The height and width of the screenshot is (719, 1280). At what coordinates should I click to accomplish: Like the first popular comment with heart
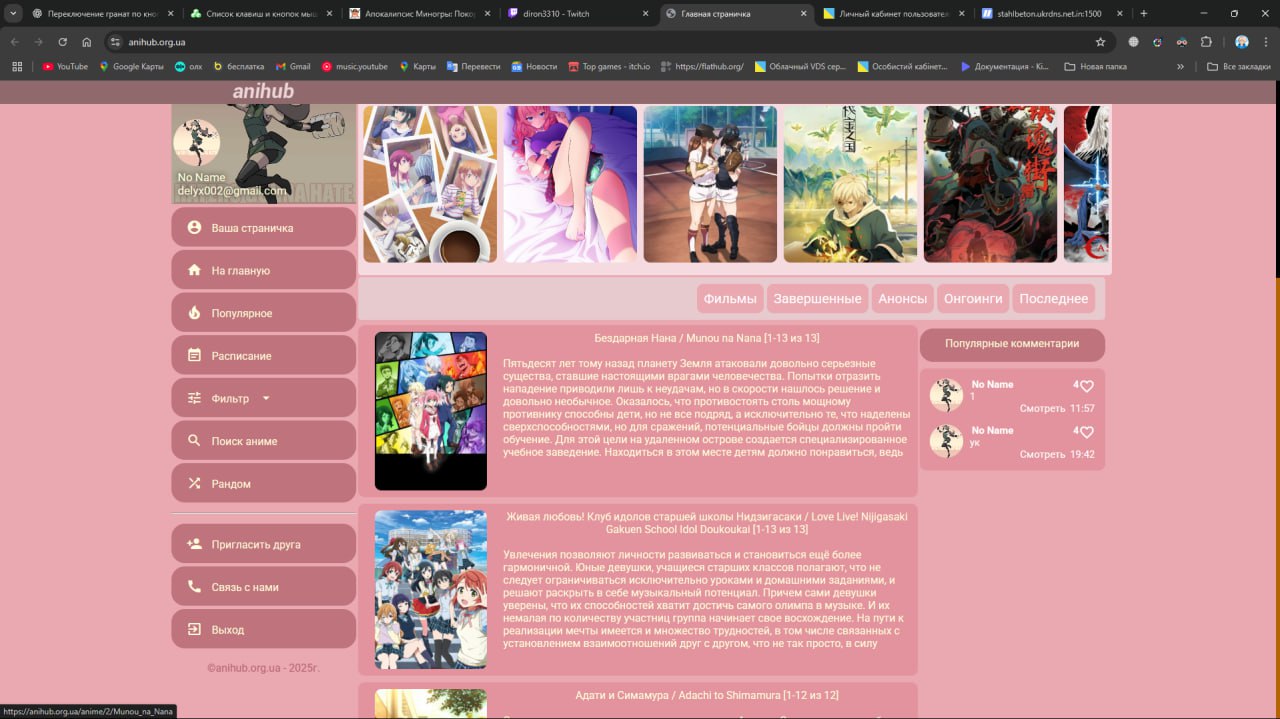point(1087,386)
